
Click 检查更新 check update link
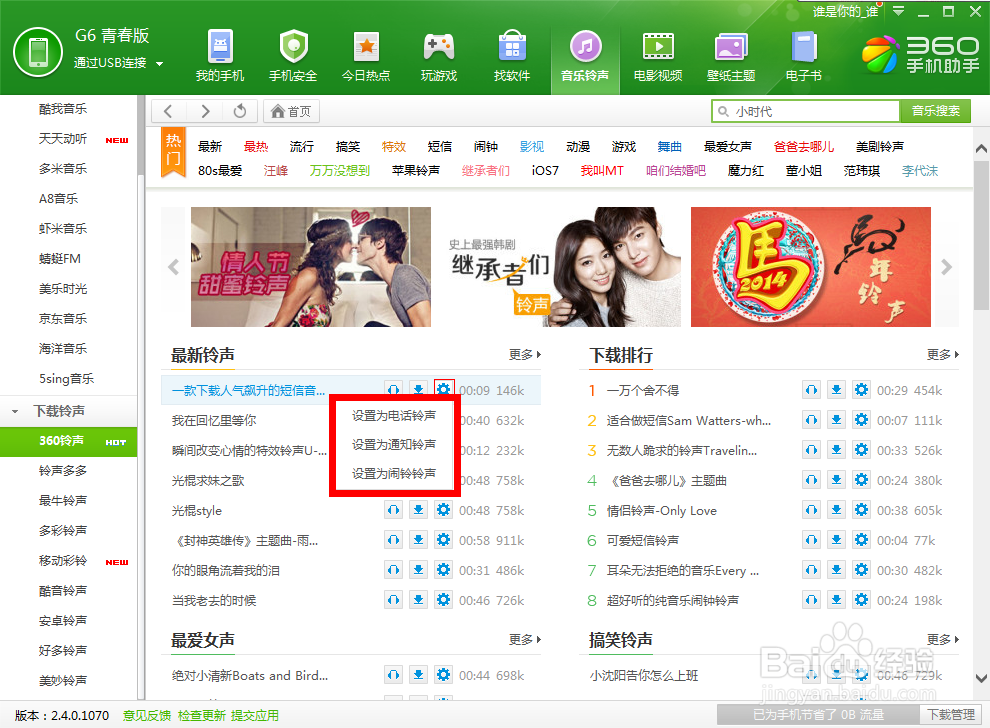(201, 715)
